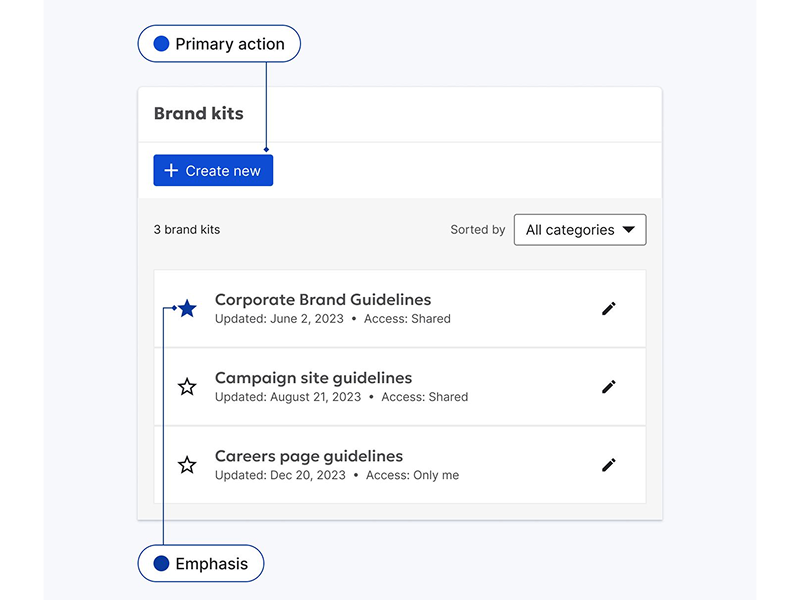
Task: Expand the Sorted by category filter
Action: pos(580,229)
